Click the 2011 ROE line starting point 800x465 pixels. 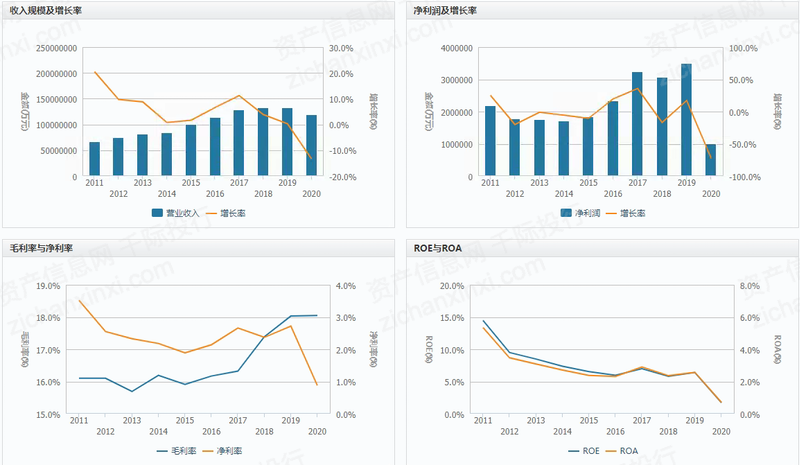(x=484, y=321)
